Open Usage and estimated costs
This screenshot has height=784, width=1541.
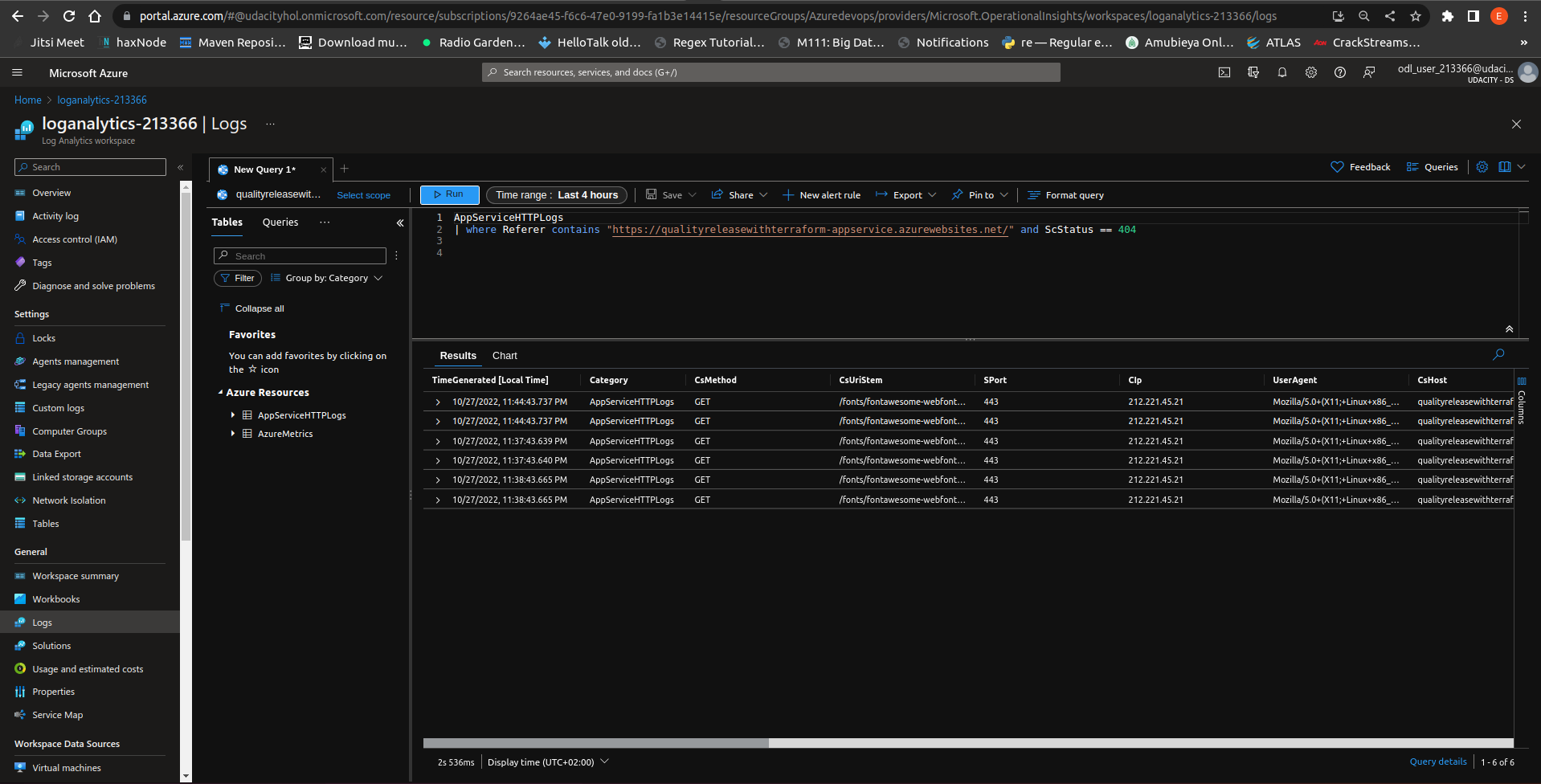coord(89,669)
